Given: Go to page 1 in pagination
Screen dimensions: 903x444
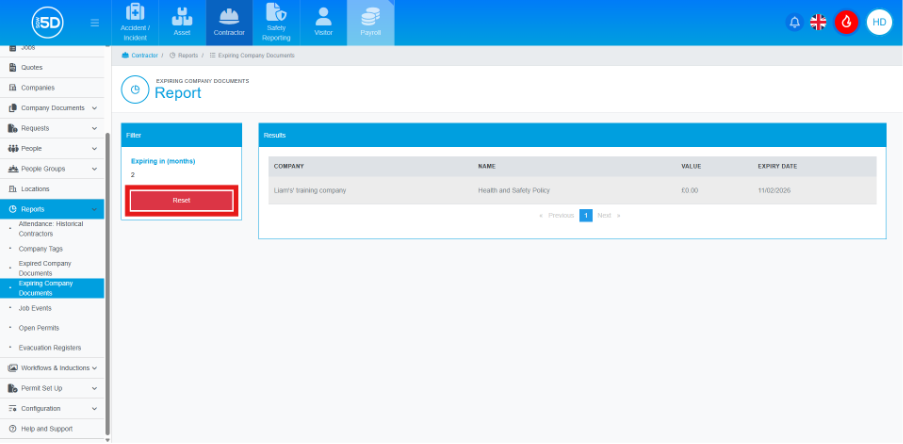Looking at the screenshot, I should coord(586,215).
